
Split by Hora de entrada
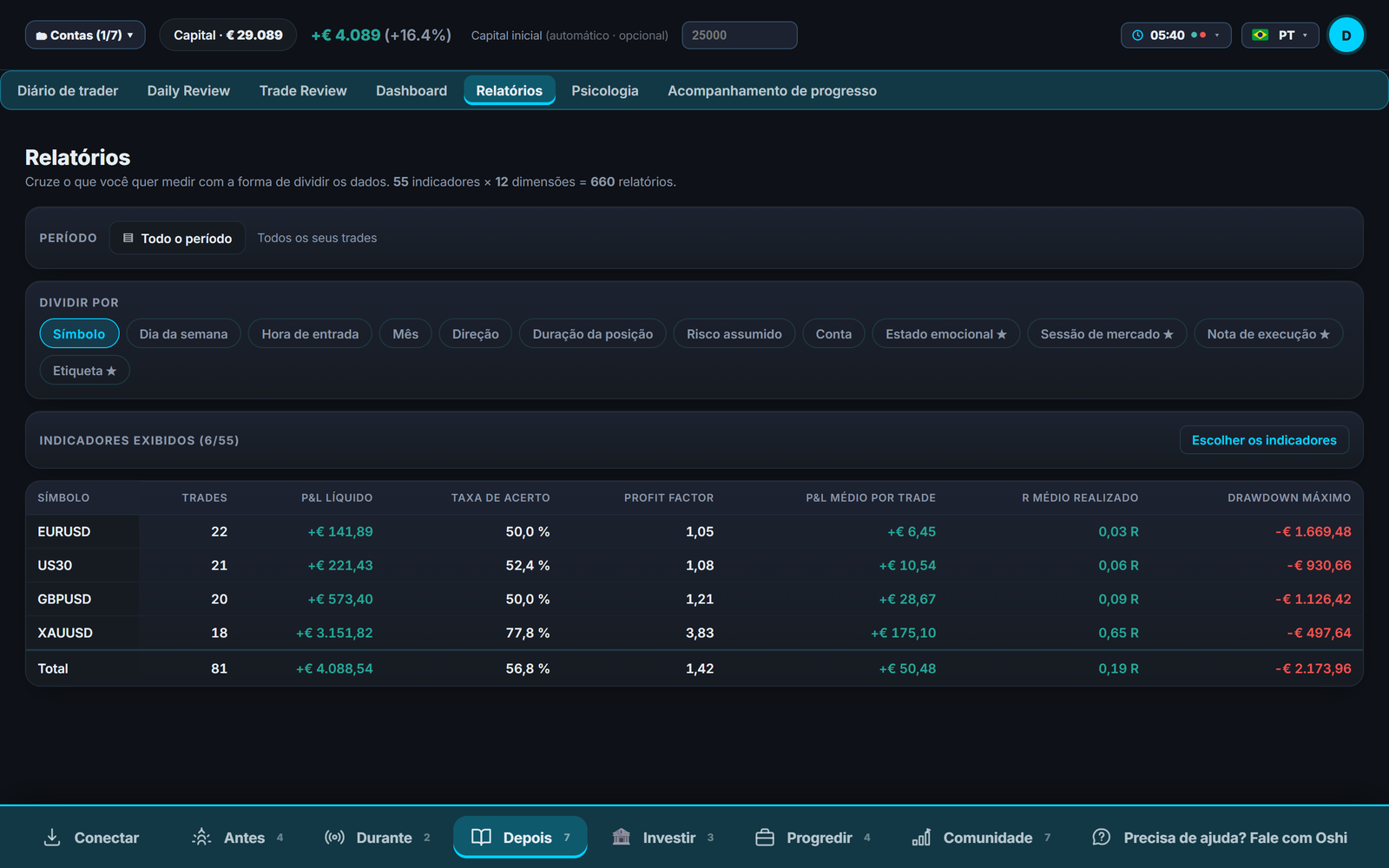pos(310,333)
